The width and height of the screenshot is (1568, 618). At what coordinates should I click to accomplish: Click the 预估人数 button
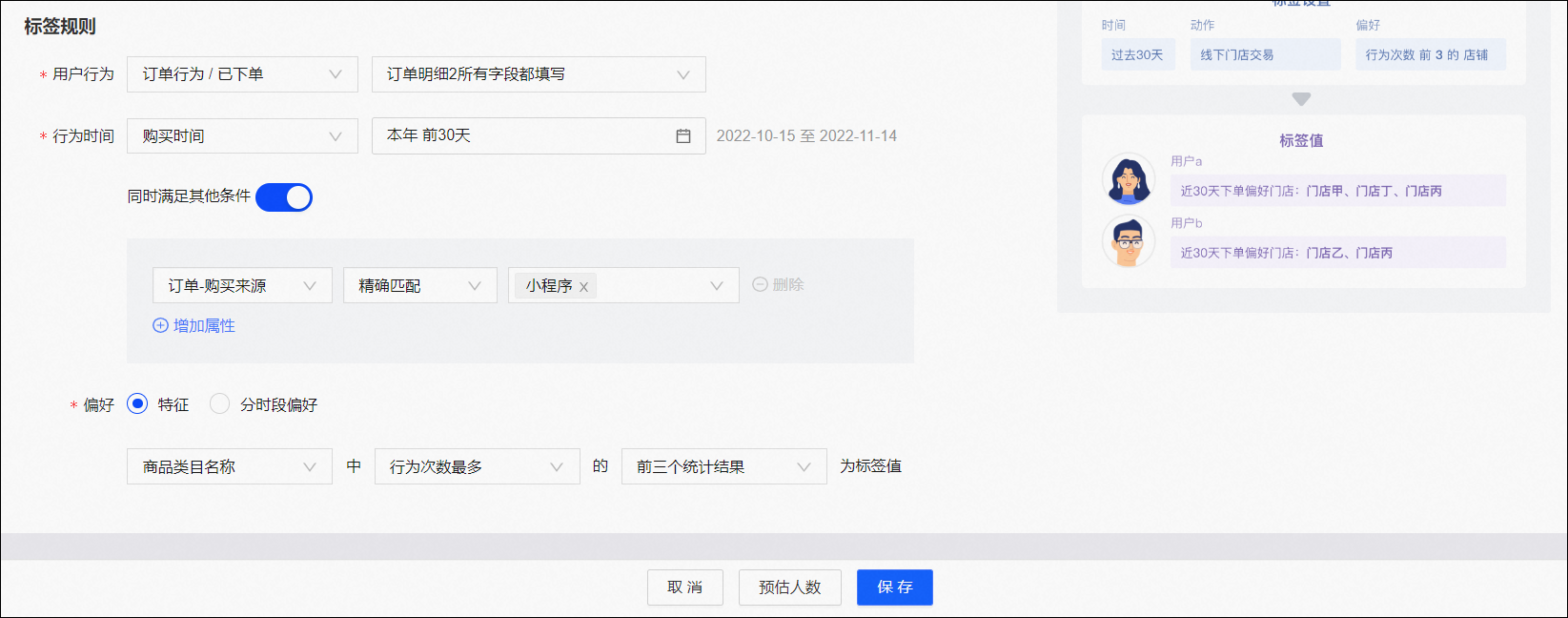(x=790, y=587)
